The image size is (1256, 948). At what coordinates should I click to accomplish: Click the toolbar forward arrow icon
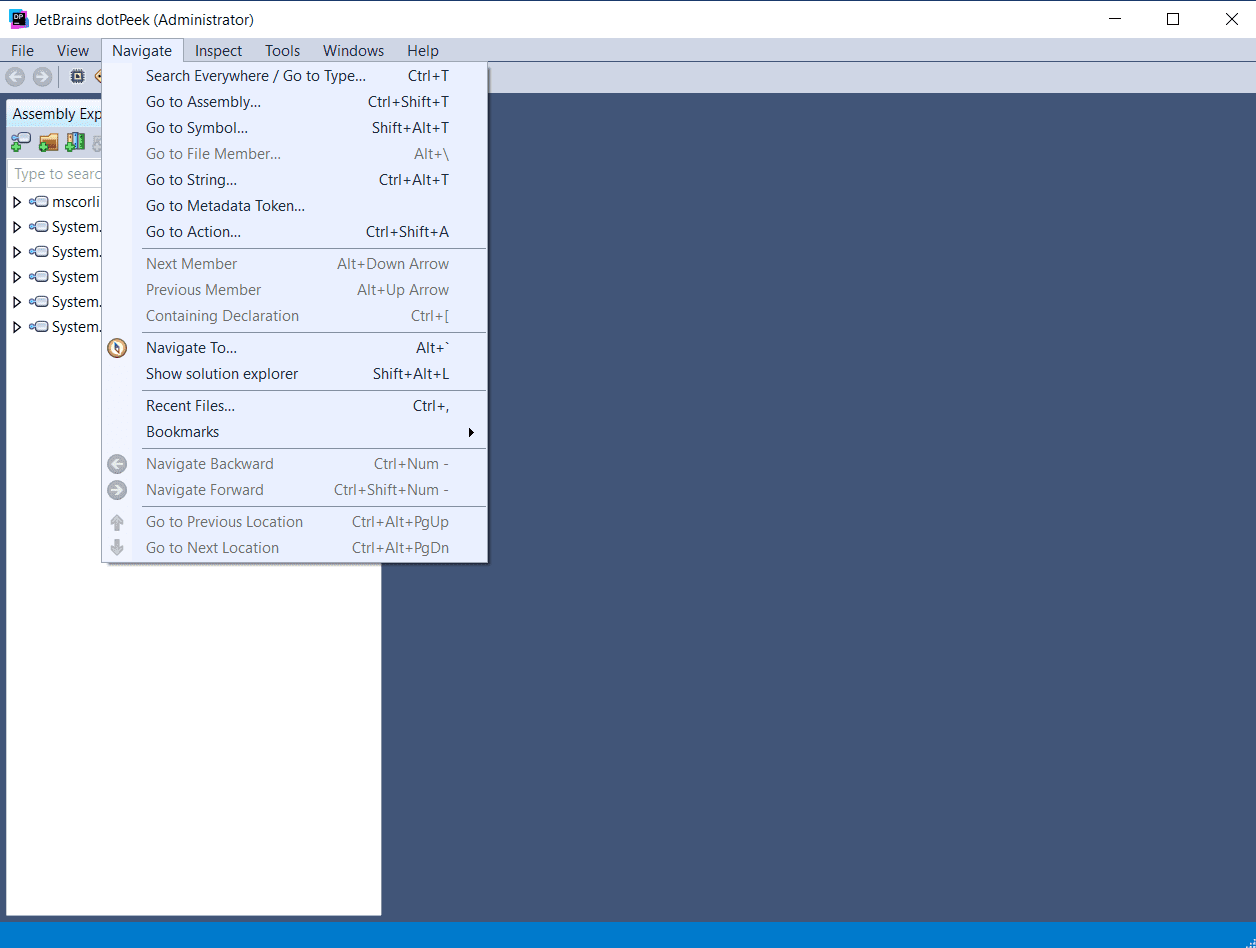pos(42,77)
